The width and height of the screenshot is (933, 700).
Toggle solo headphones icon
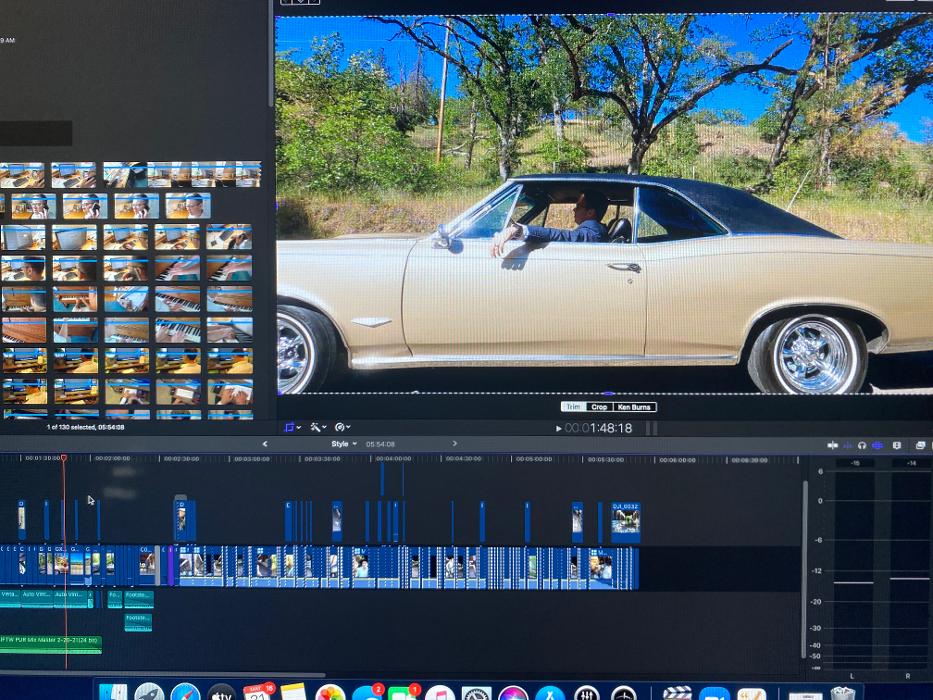coord(862,445)
